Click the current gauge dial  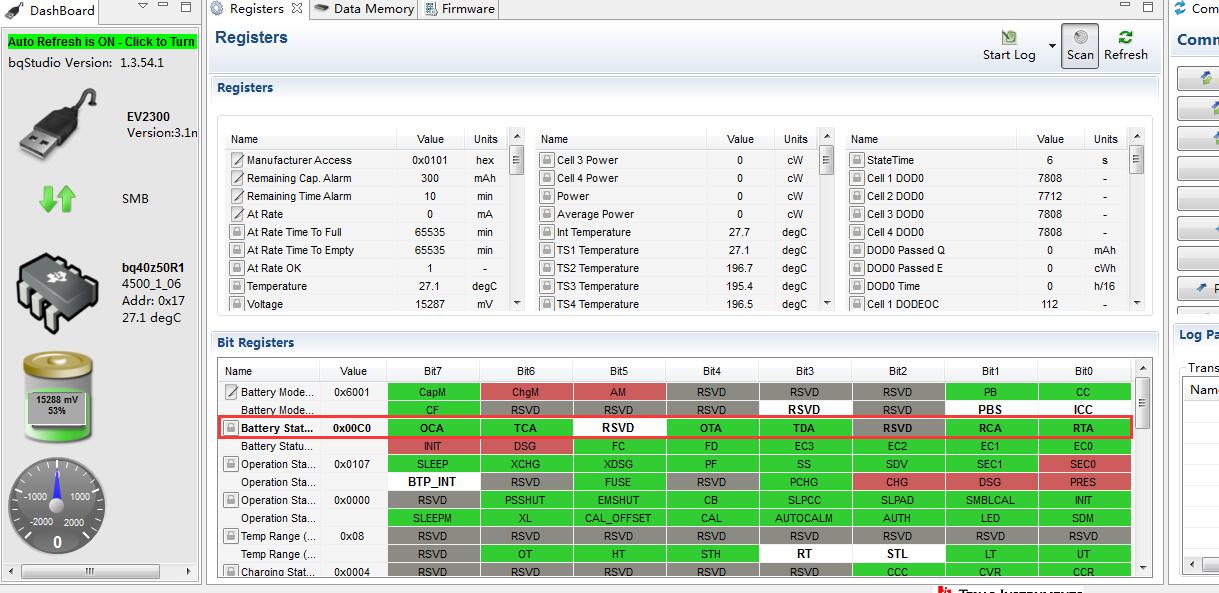[57, 504]
